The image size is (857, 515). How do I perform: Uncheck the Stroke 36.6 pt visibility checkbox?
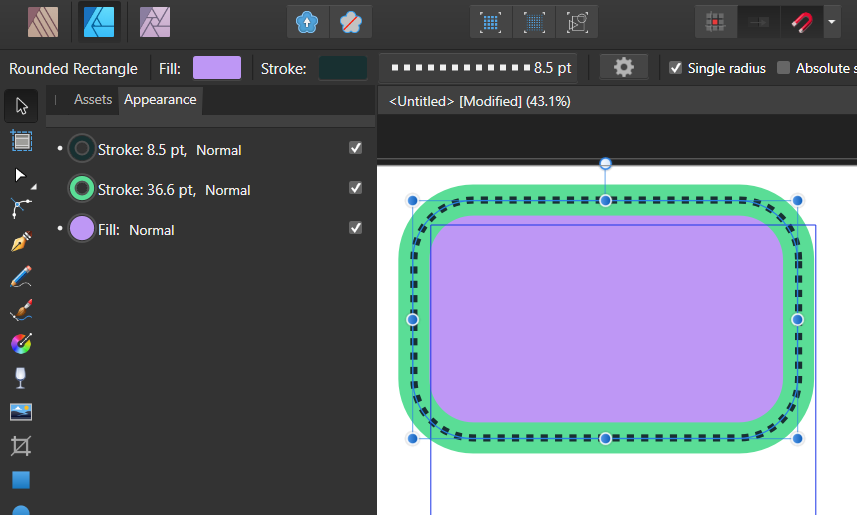(x=356, y=188)
